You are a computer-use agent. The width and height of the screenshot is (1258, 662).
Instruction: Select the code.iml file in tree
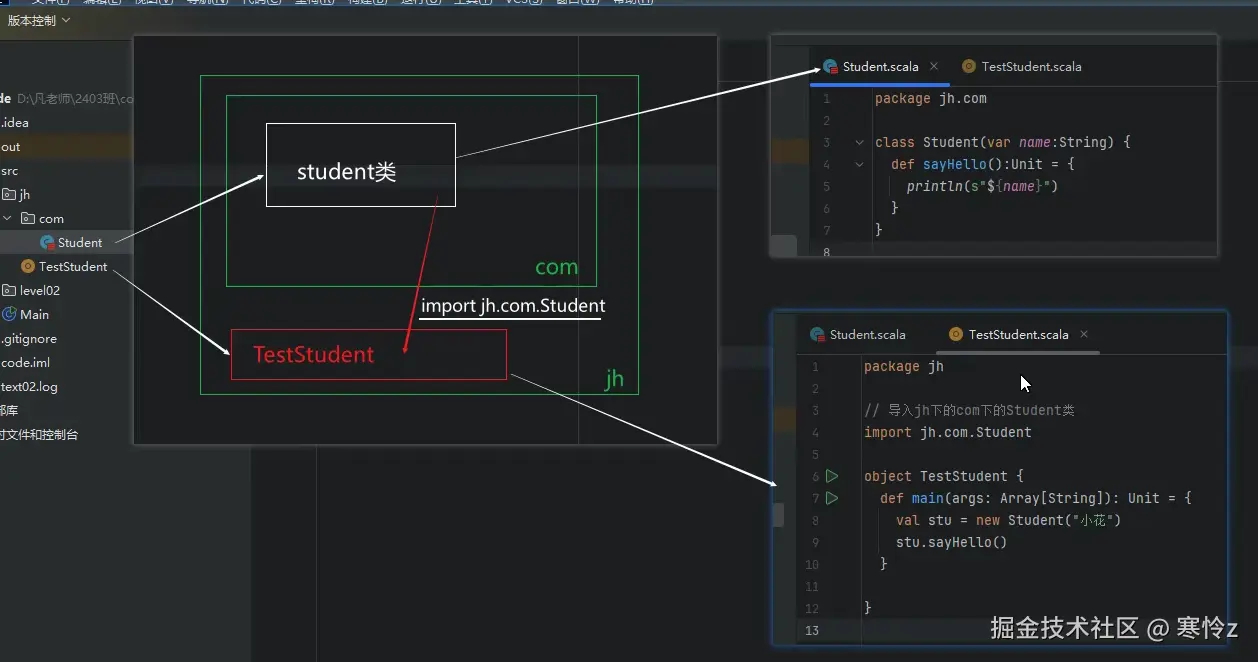click(x=26, y=363)
